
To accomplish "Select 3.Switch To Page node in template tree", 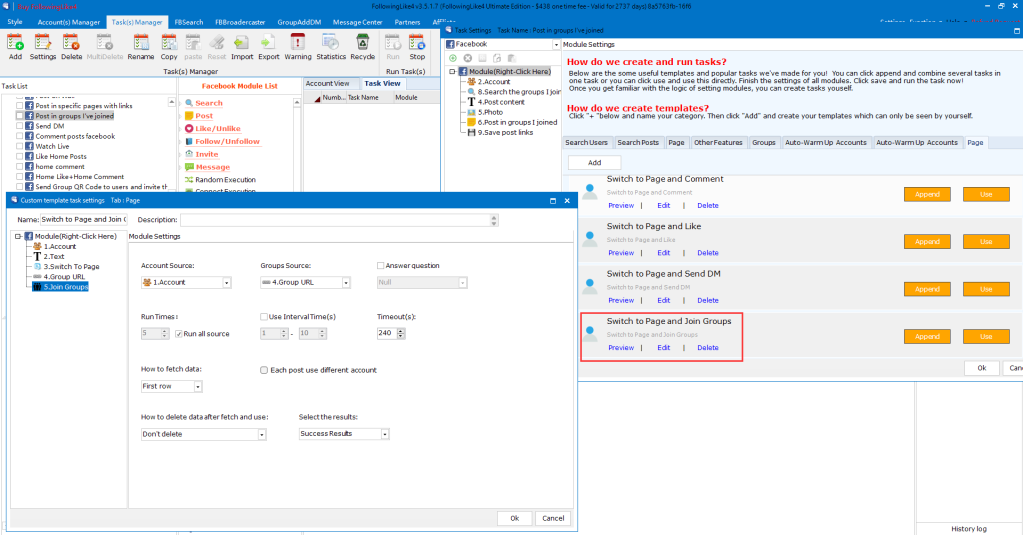I will tap(71, 267).
